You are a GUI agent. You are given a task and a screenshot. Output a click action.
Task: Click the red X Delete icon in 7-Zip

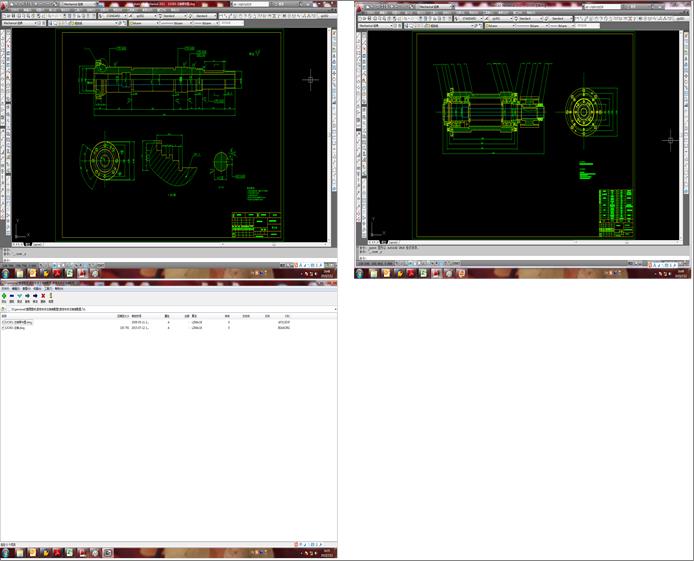click(x=43, y=296)
